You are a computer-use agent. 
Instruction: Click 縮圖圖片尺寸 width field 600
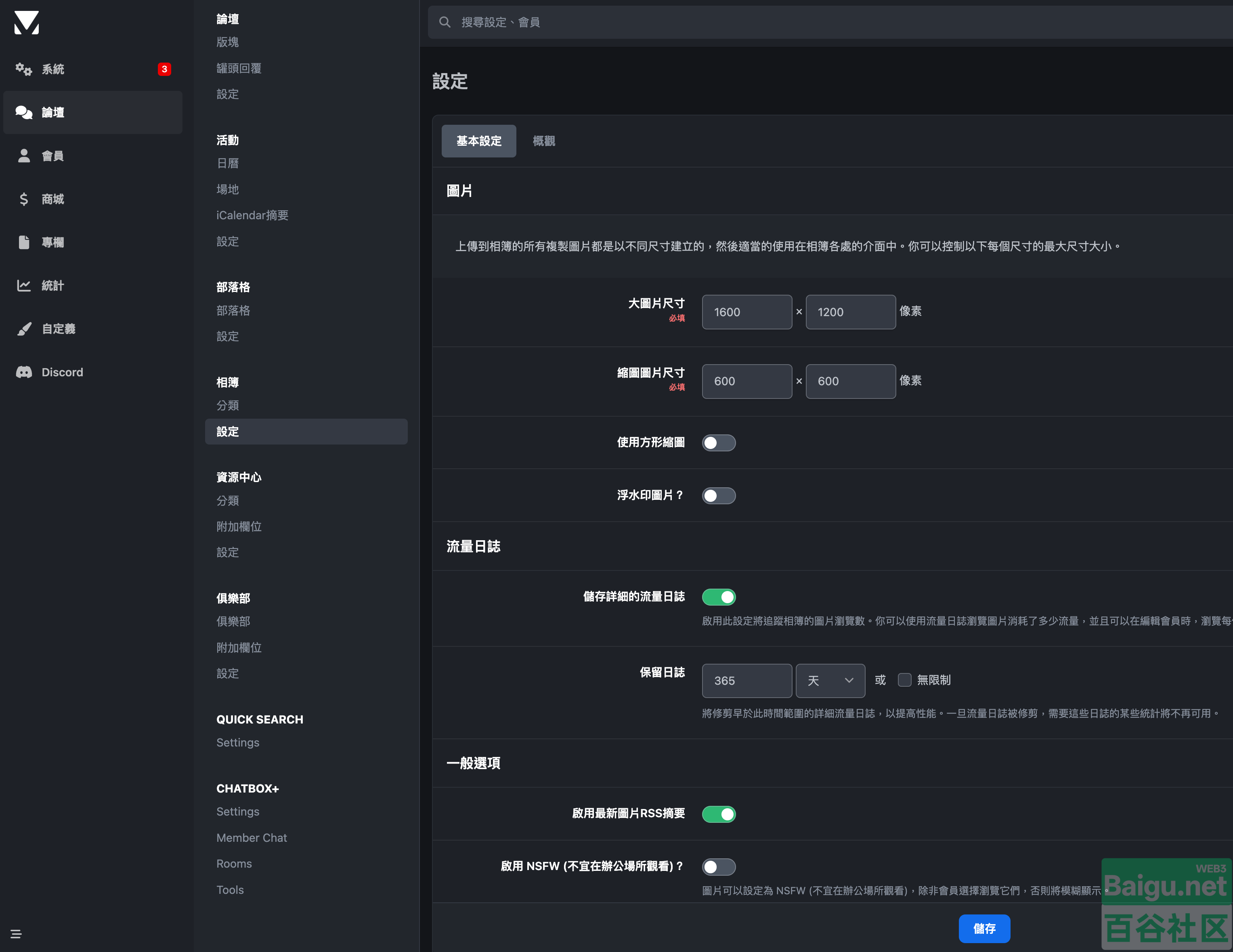click(747, 382)
